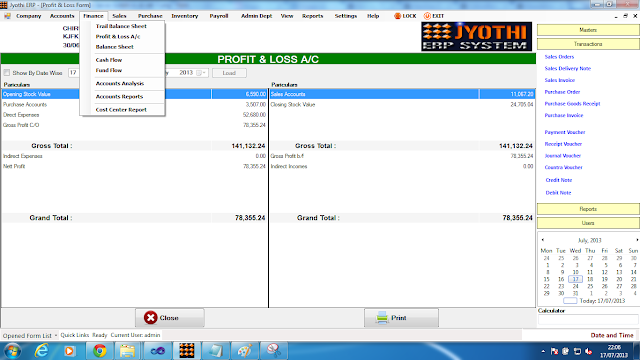640x360 pixels.
Task: Select Cost Center Report menu entry
Action: point(121,110)
